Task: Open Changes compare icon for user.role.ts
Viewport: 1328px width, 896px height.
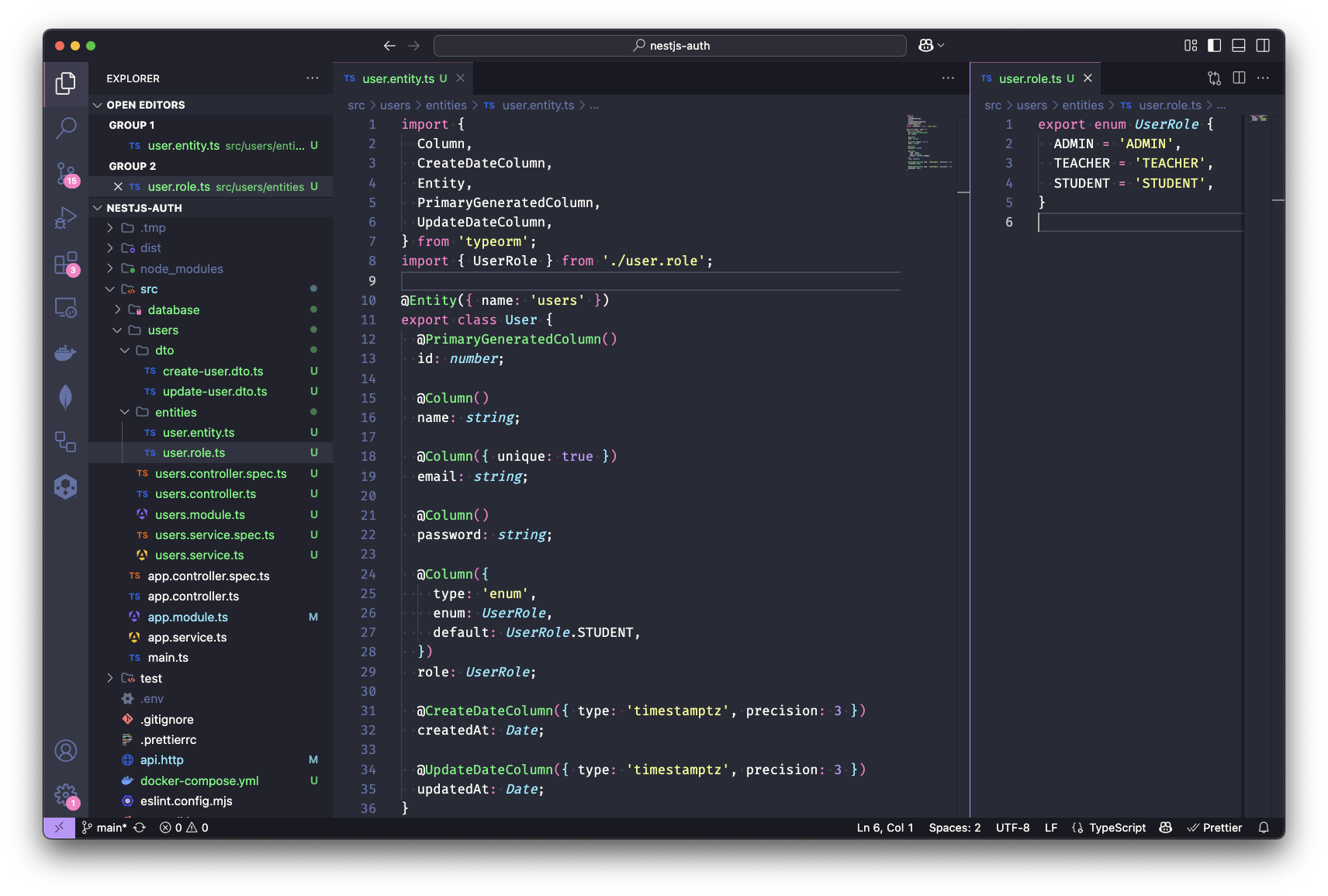Action: pos(1214,78)
